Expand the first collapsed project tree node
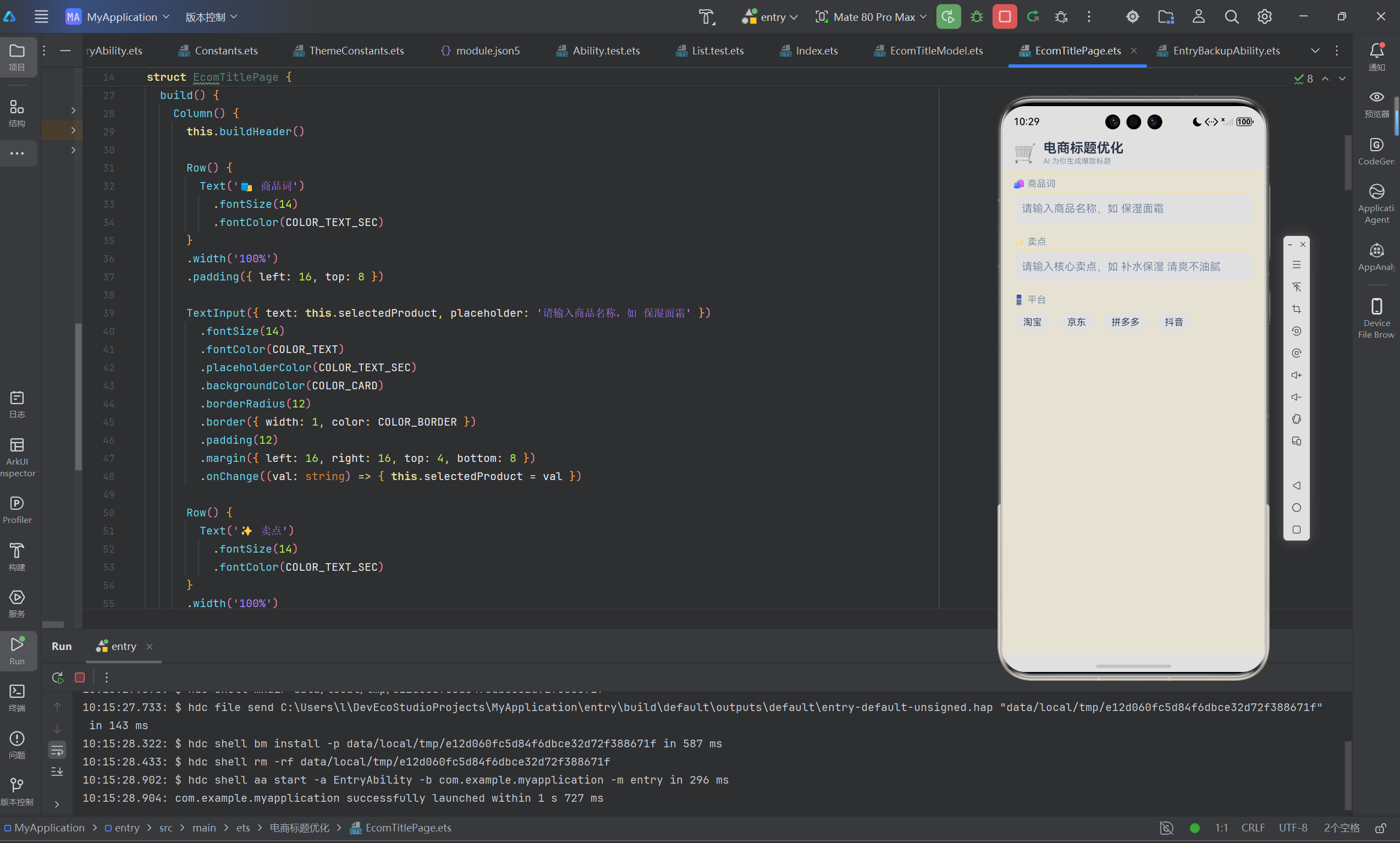The height and width of the screenshot is (843, 1400). 73,110
